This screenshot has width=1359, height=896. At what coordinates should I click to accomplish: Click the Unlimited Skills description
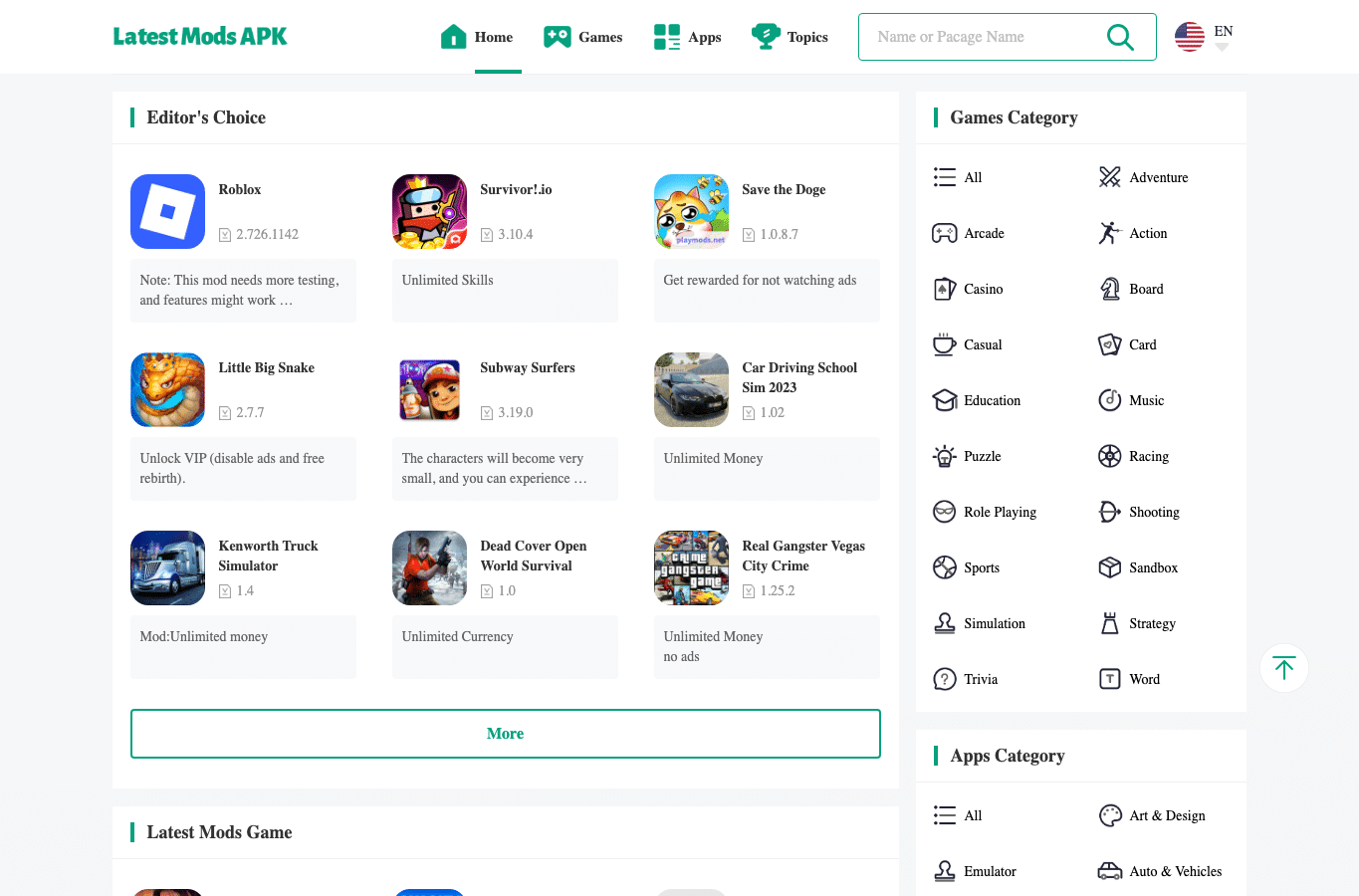coord(447,280)
